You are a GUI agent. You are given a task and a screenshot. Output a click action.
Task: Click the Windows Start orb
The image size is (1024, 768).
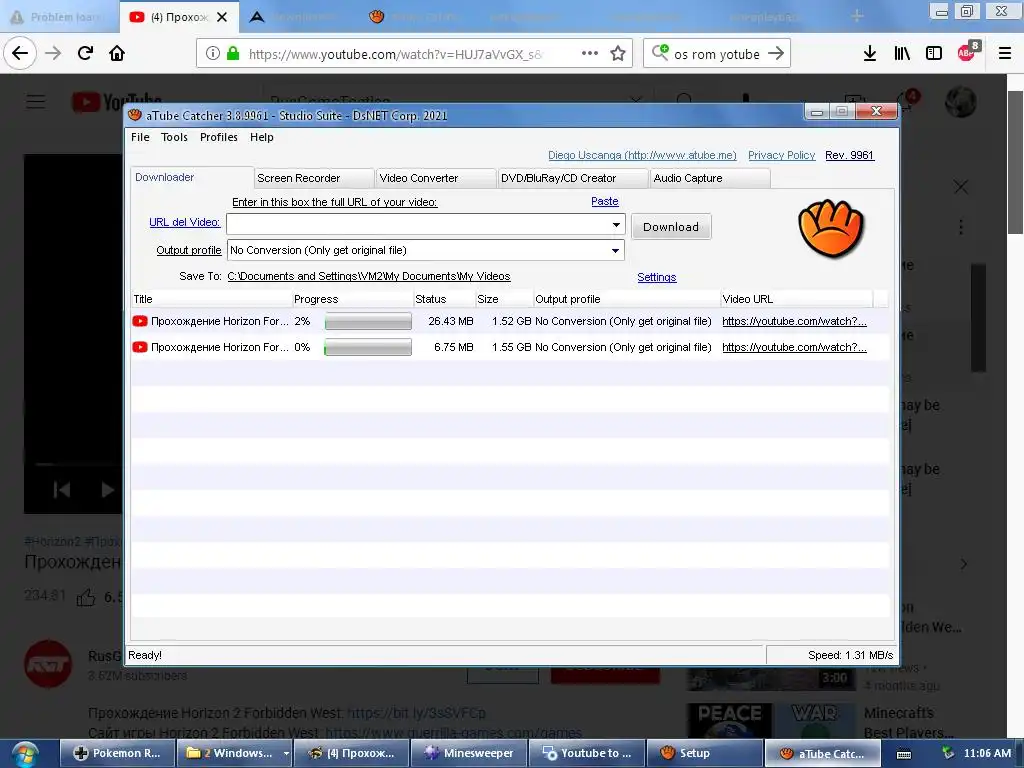[x=24, y=754]
